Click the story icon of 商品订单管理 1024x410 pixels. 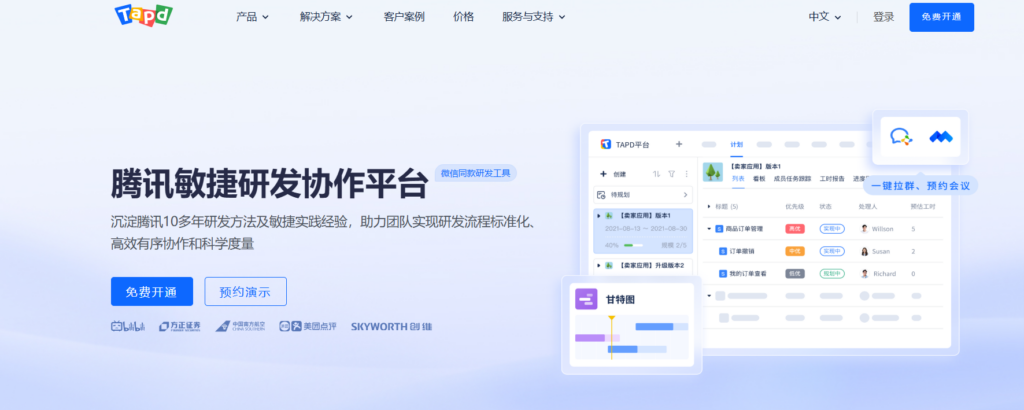[720, 229]
